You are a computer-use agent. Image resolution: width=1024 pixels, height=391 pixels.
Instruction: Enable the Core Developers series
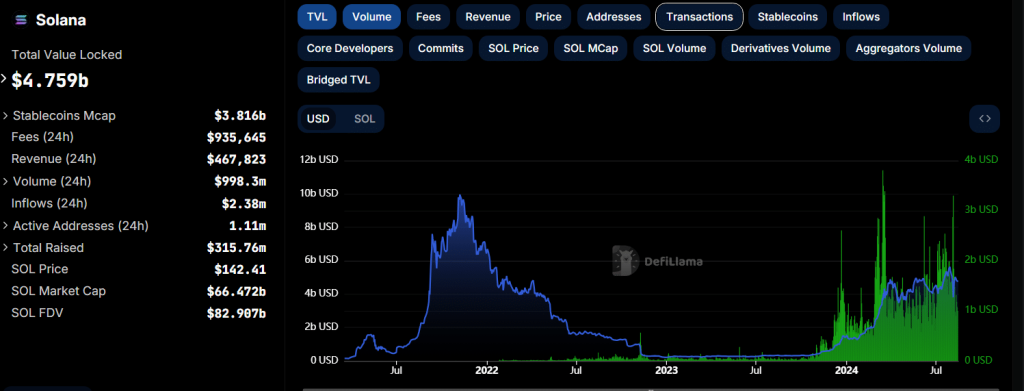point(350,48)
